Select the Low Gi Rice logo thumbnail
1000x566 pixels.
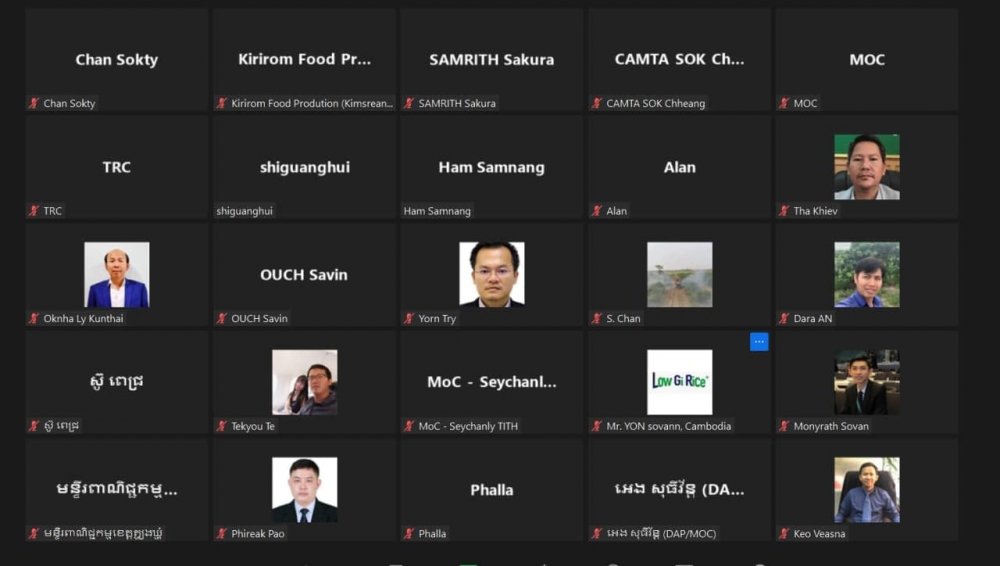point(679,382)
